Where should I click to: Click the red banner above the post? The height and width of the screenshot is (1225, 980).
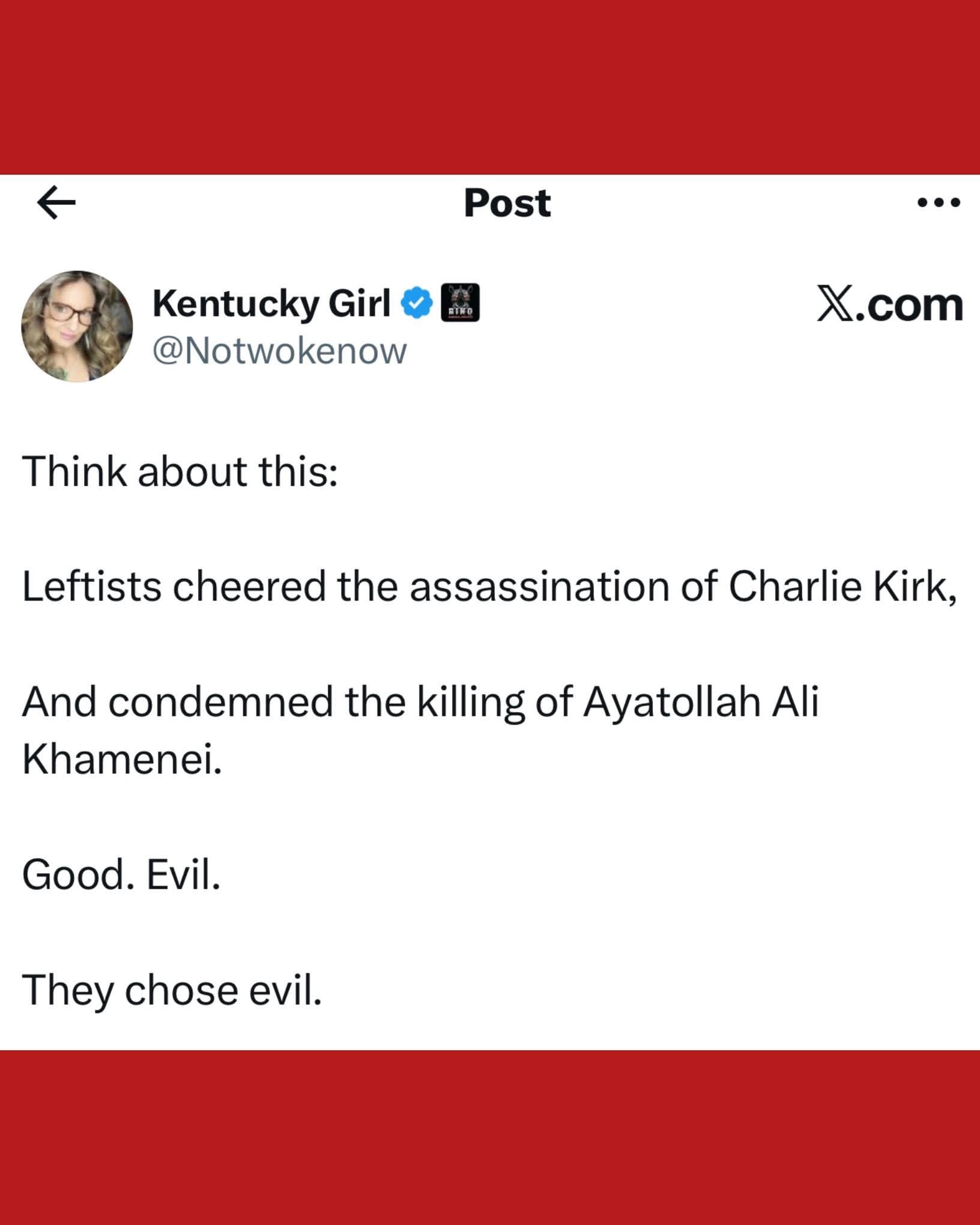[490, 87]
